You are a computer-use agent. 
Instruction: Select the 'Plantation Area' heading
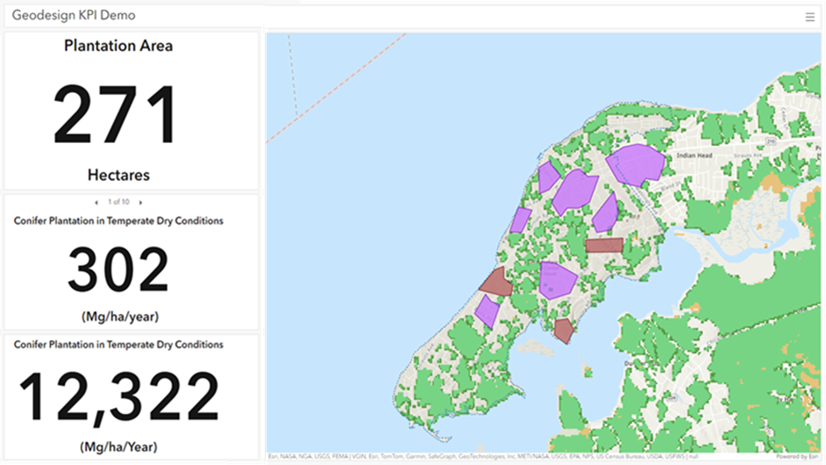[119, 46]
